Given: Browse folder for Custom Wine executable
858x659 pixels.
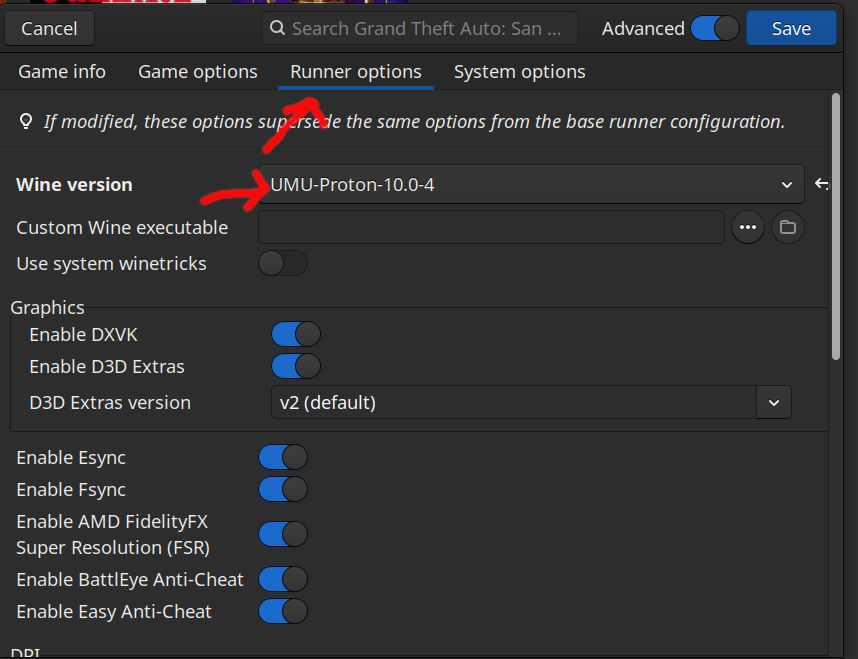Looking at the screenshot, I should pos(787,227).
